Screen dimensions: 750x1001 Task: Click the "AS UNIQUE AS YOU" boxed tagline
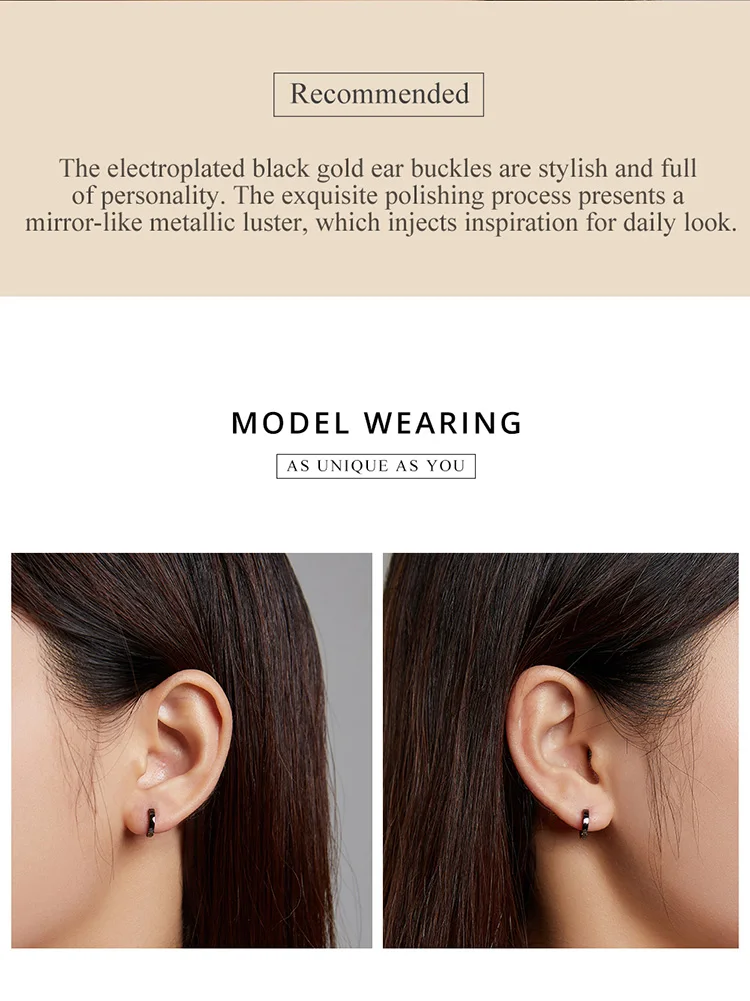pos(376,466)
